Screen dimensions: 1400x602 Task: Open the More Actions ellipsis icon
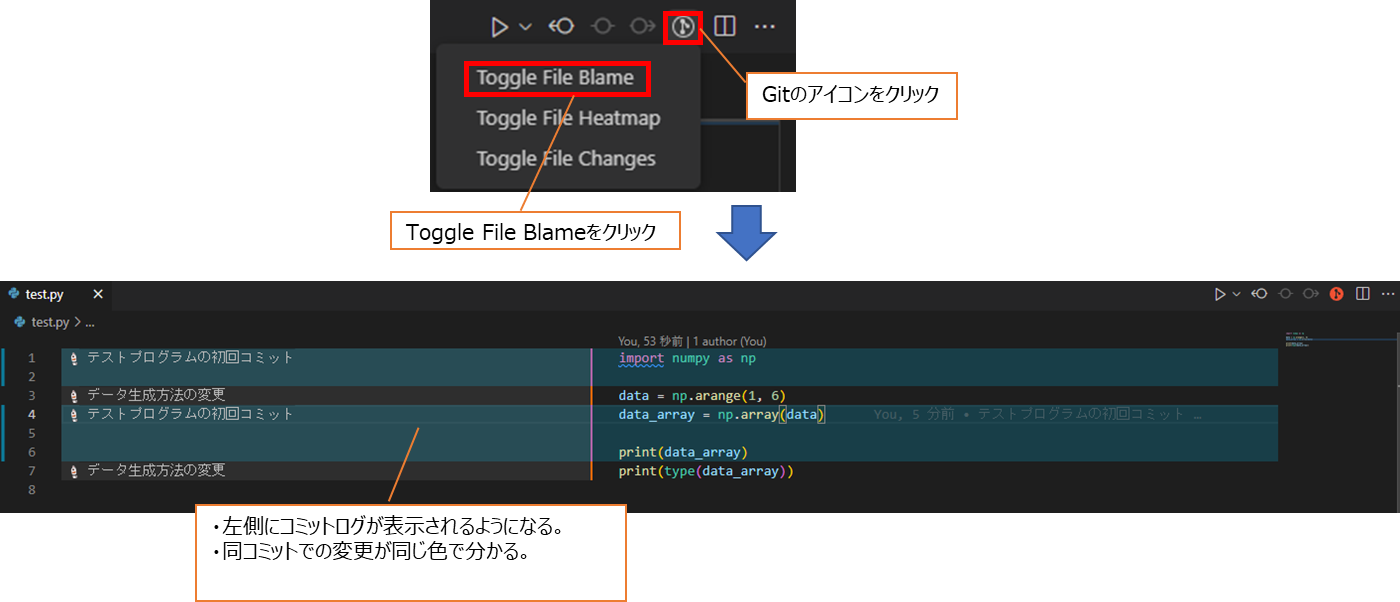click(x=765, y=27)
